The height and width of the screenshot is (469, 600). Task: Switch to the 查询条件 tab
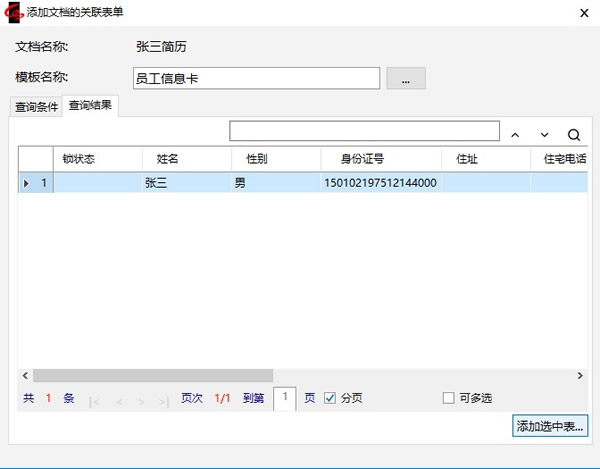[x=36, y=107]
